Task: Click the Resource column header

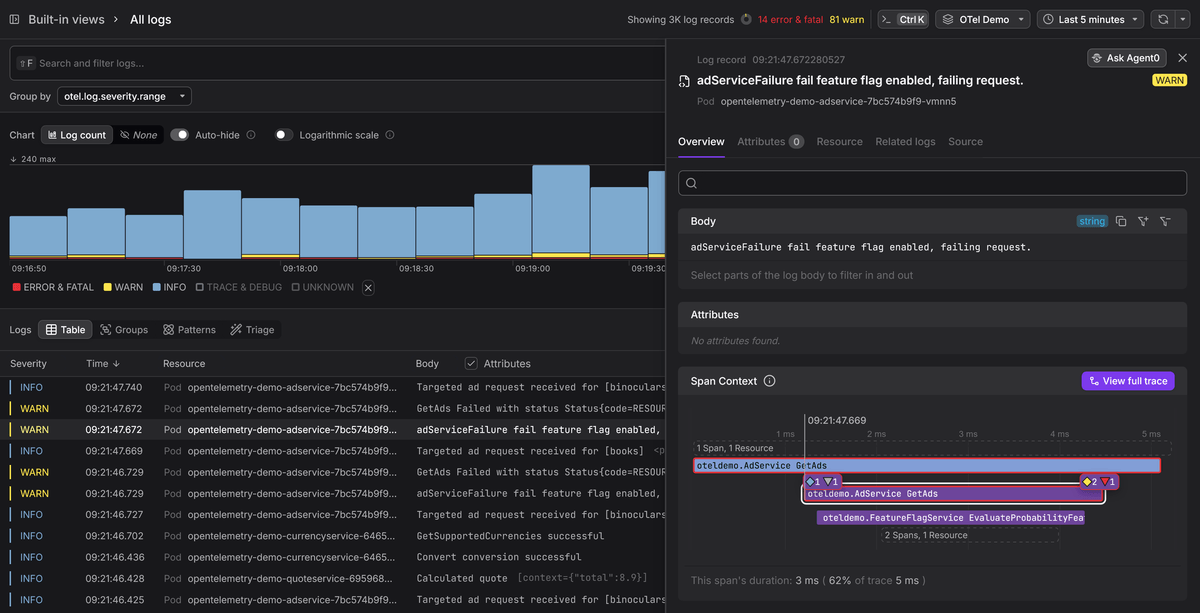Action: (x=184, y=364)
